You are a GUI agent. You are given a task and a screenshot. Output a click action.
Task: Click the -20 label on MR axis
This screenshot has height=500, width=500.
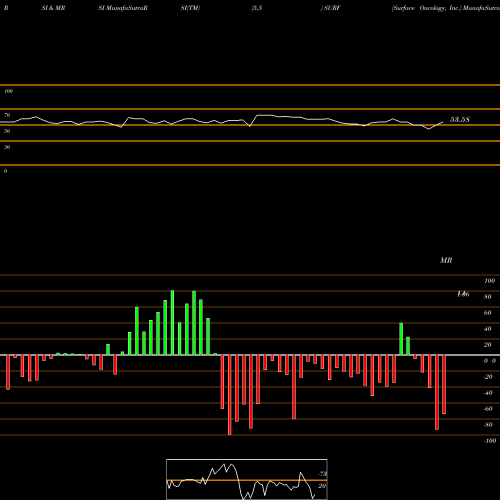coord(488,377)
